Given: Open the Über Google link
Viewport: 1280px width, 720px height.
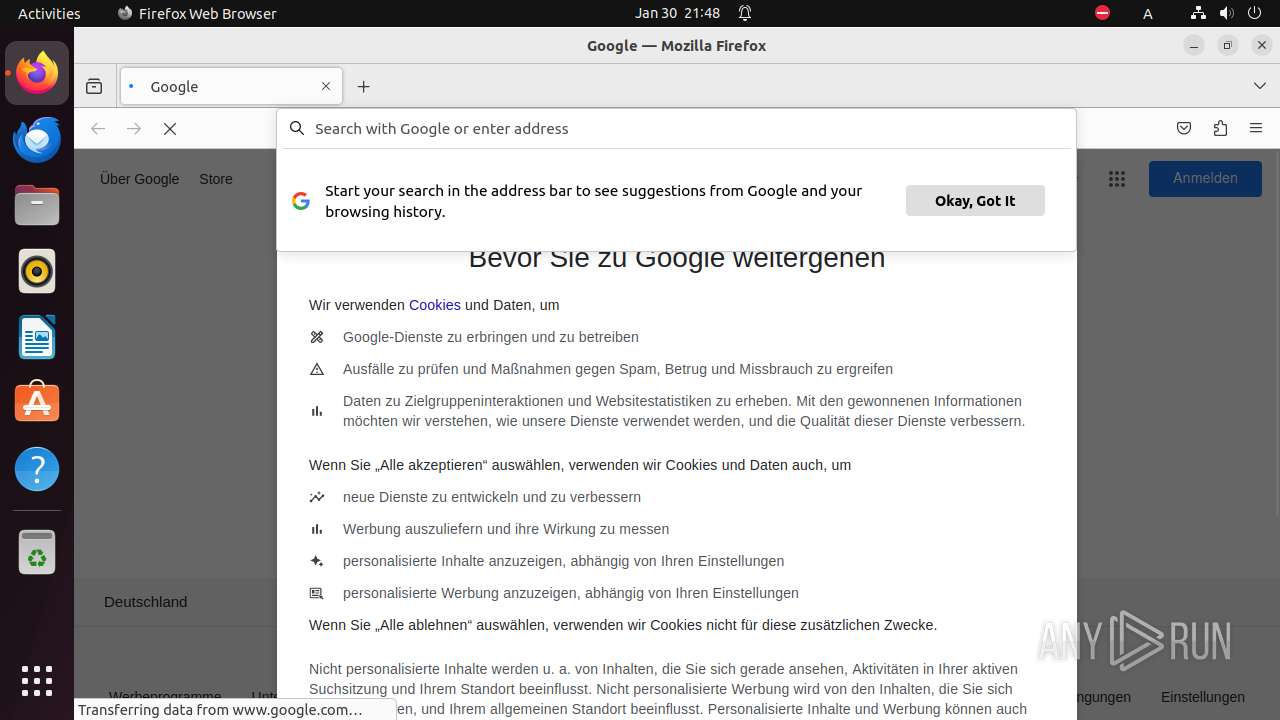Looking at the screenshot, I should pos(139,179).
